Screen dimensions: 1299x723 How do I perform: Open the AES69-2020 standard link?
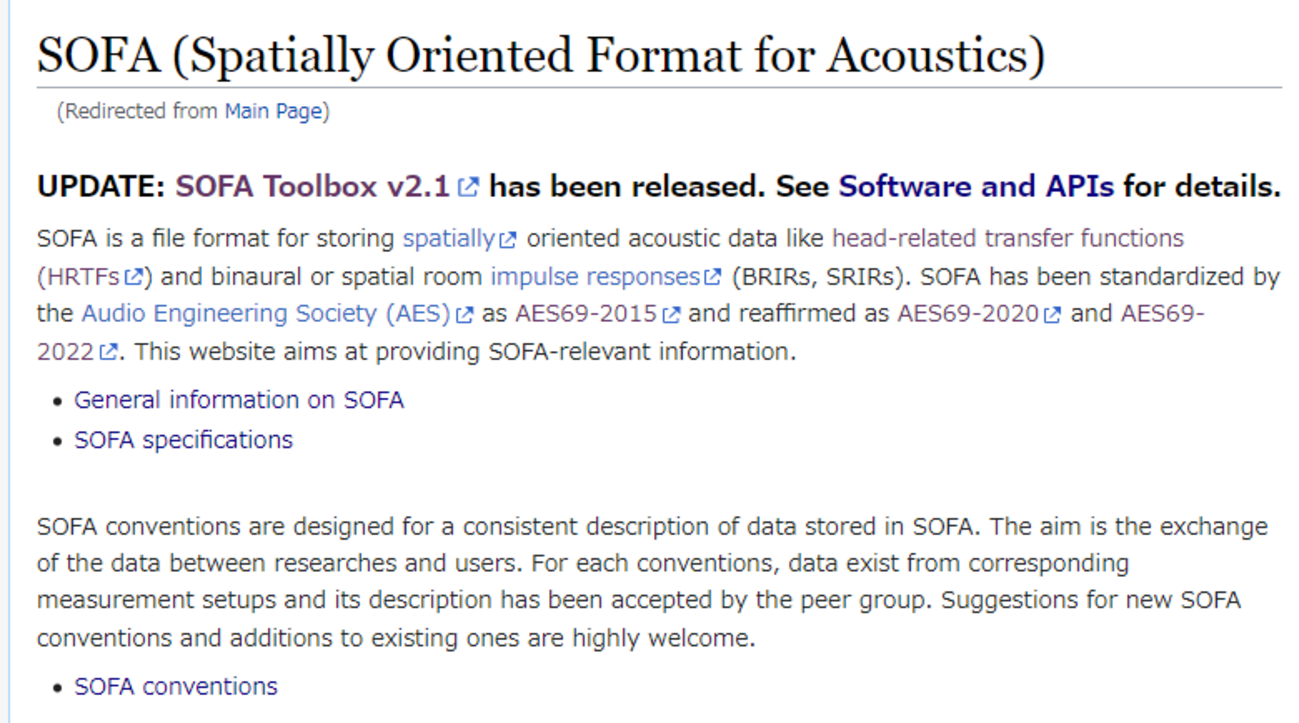tap(968, 314)
